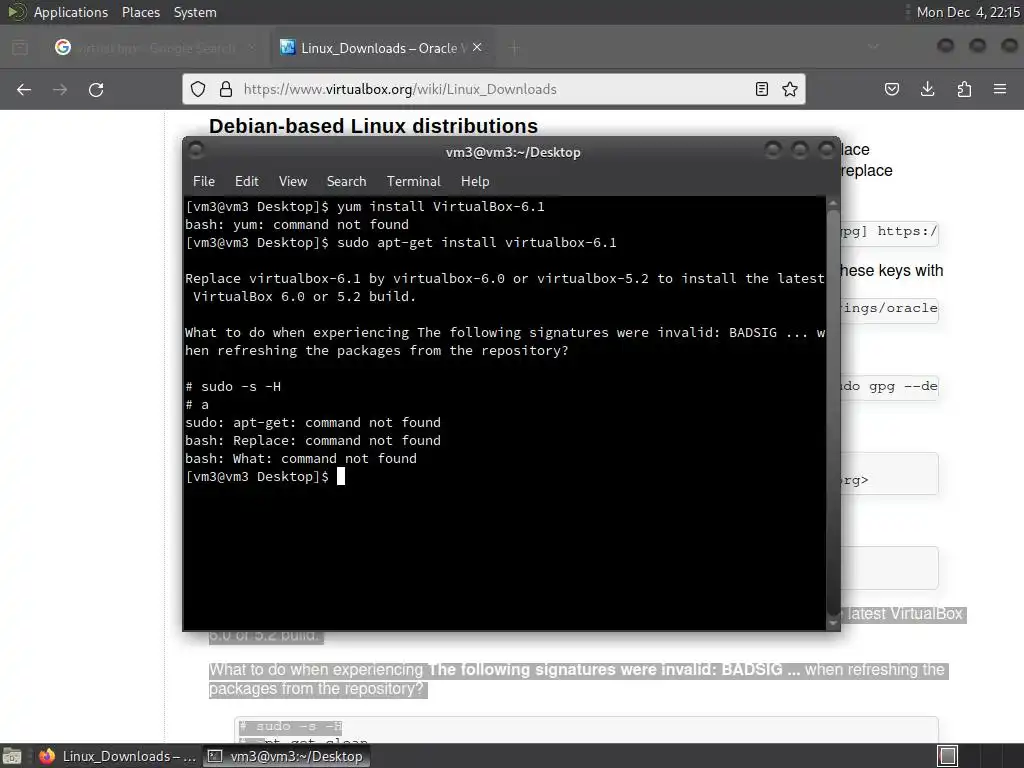Open the System menu in top panel
The height and width of the screenshot is (768, 1024).
(x=195, y=12)
